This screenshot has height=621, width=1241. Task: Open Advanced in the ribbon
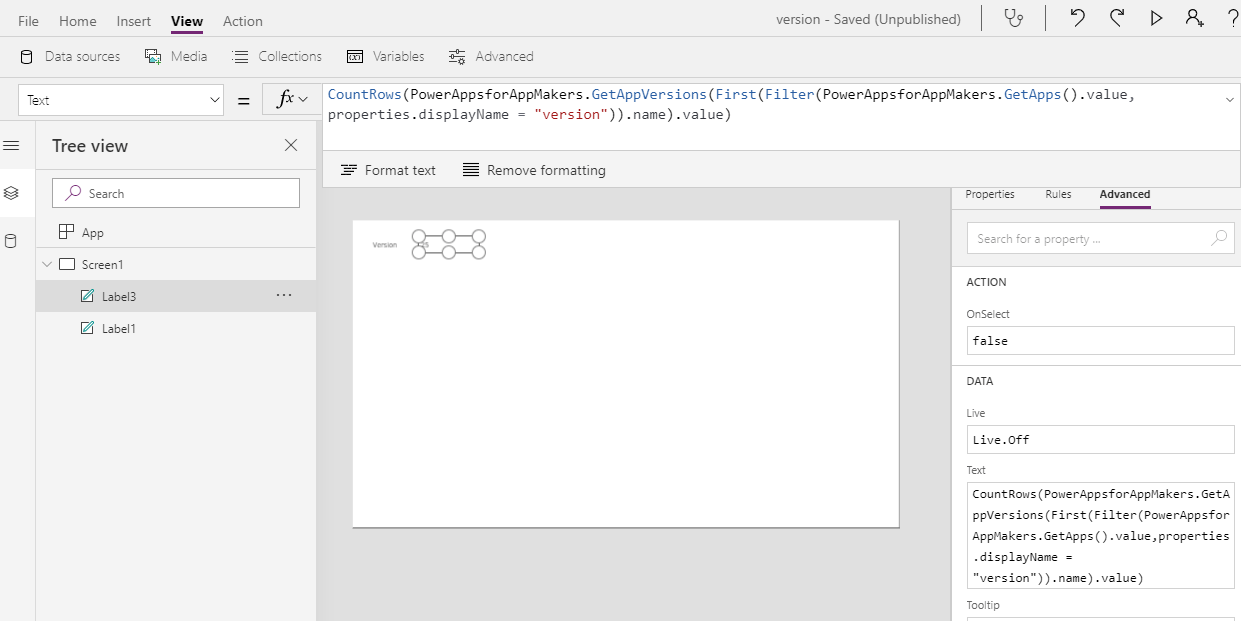[491, 56]
